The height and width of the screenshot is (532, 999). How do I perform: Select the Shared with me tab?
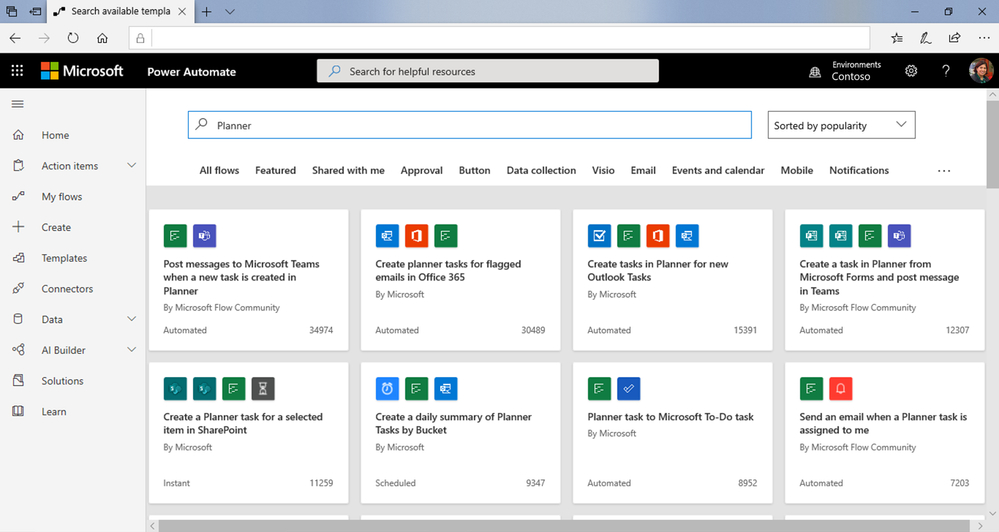coord(348,170)
